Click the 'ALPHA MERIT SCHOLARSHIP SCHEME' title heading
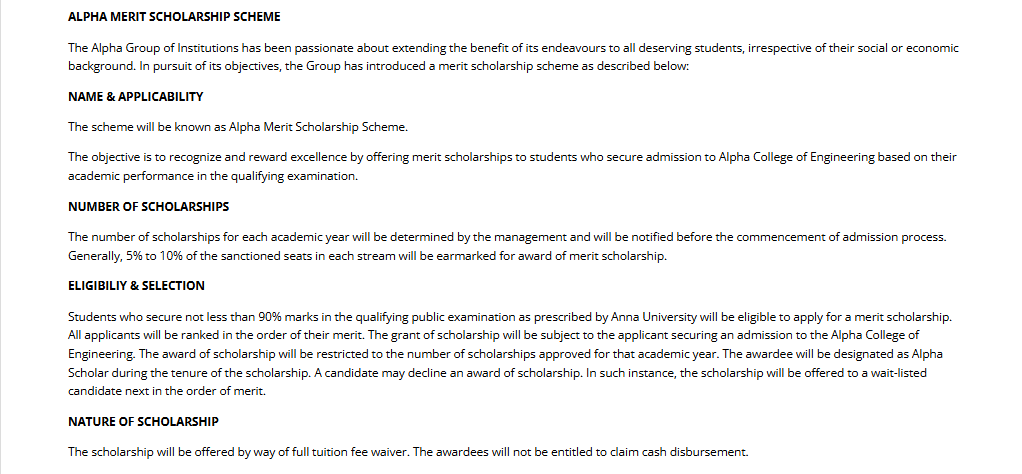This screenshot has height=474, width=1022. [x=174, y=17]
